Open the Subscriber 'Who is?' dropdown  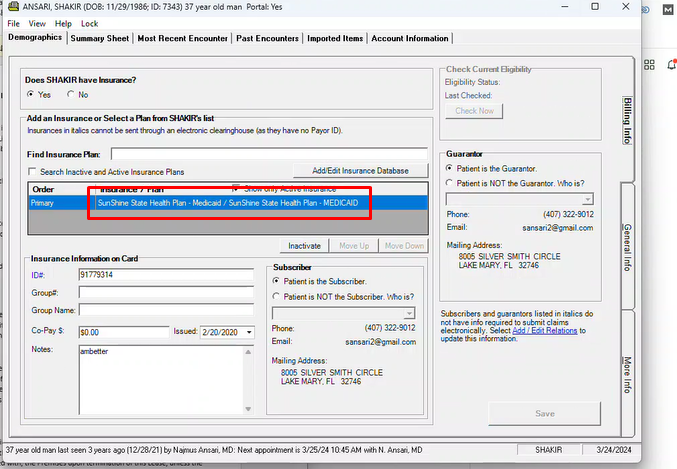pyautogui.click(x=409, y=313)
